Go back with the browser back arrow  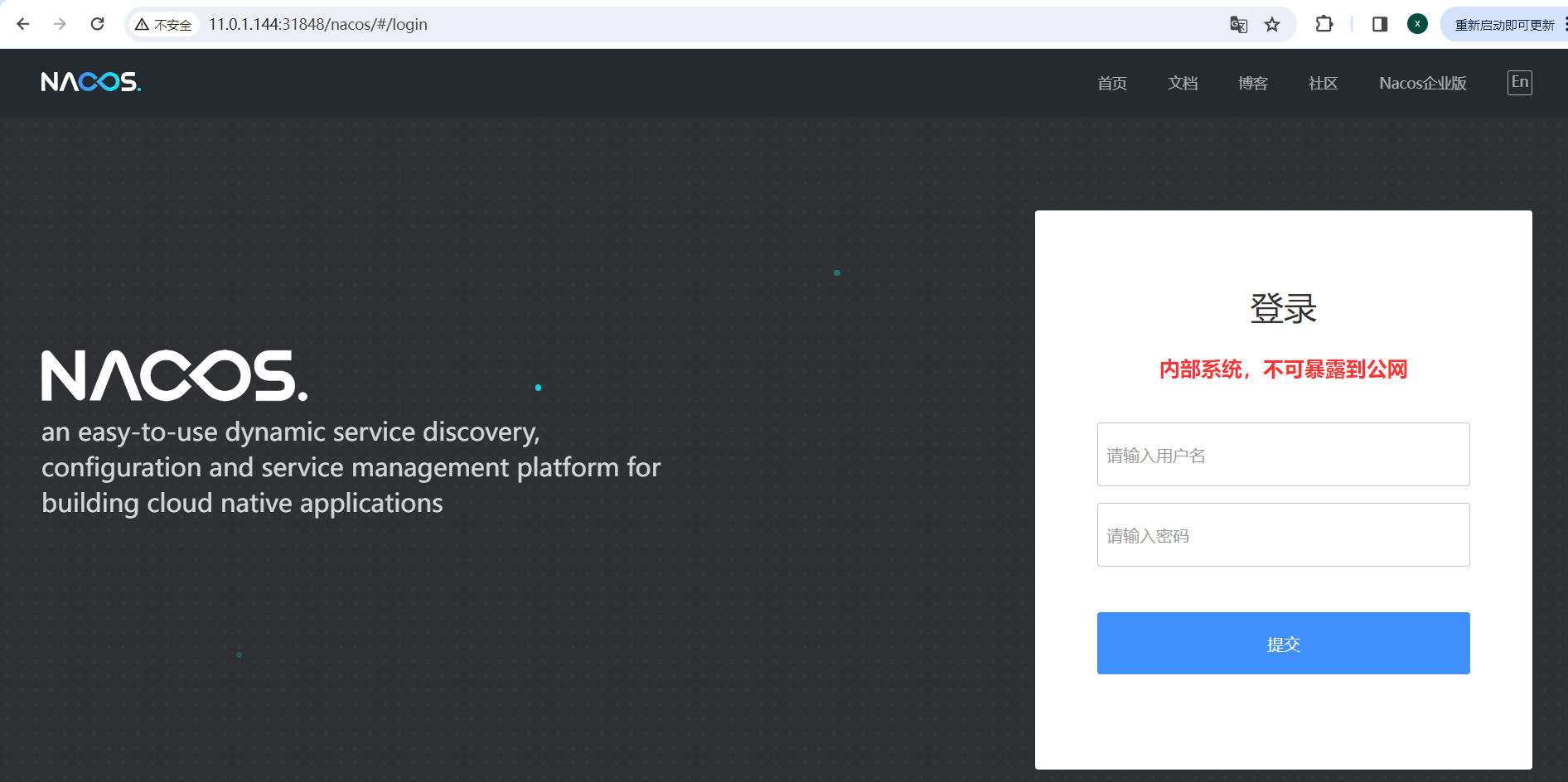[23, 24]
